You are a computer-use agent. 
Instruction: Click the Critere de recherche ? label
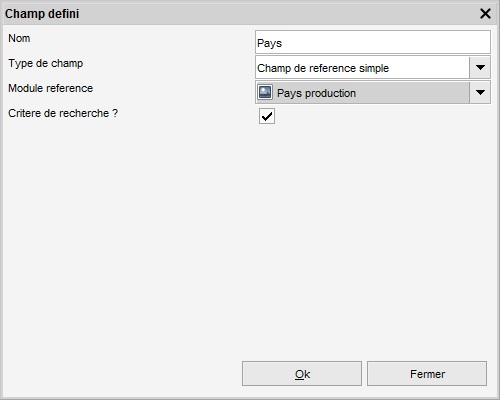[x=63, y=113]
